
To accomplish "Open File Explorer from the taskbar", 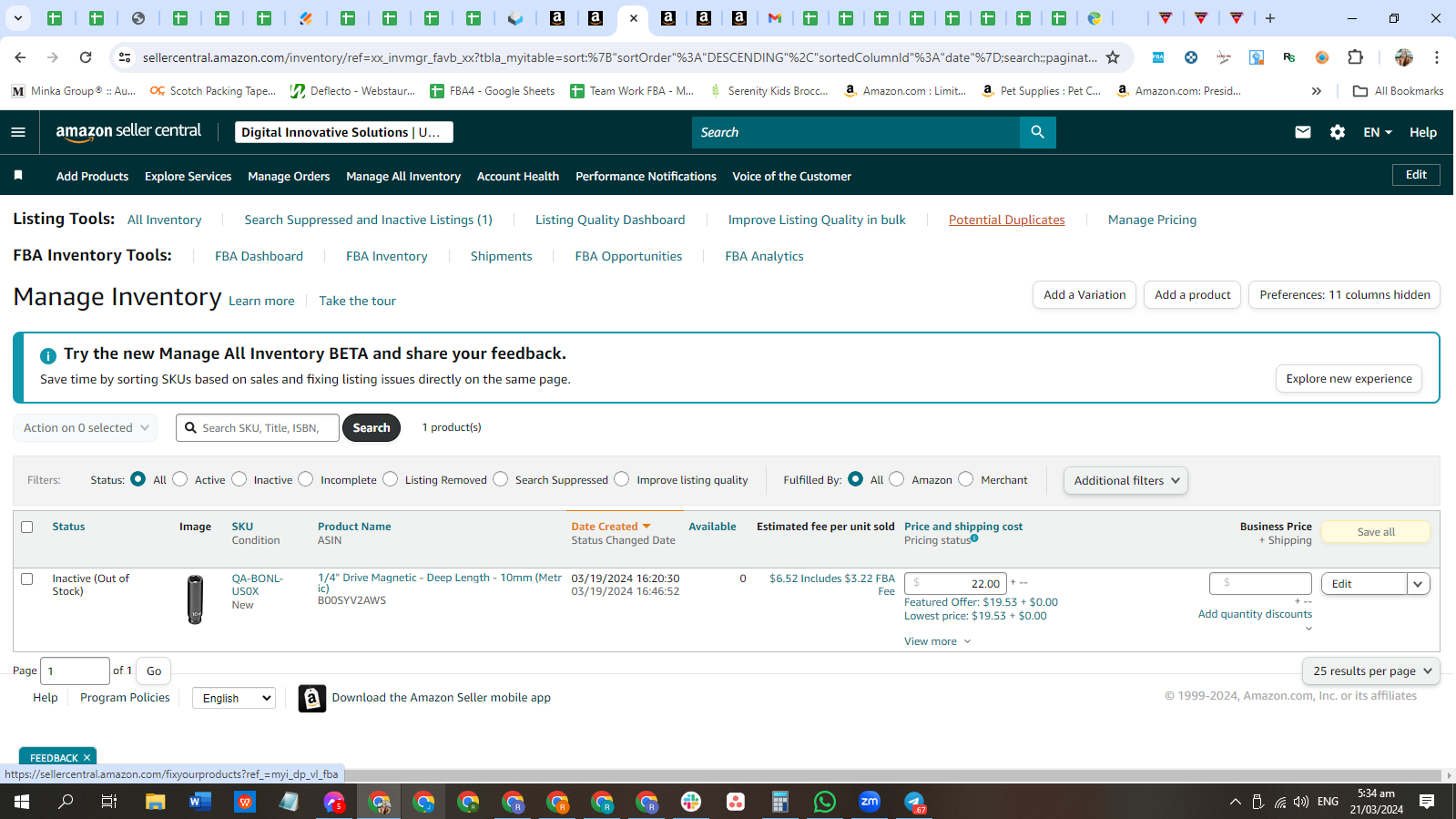I will [x=156, y=802].
